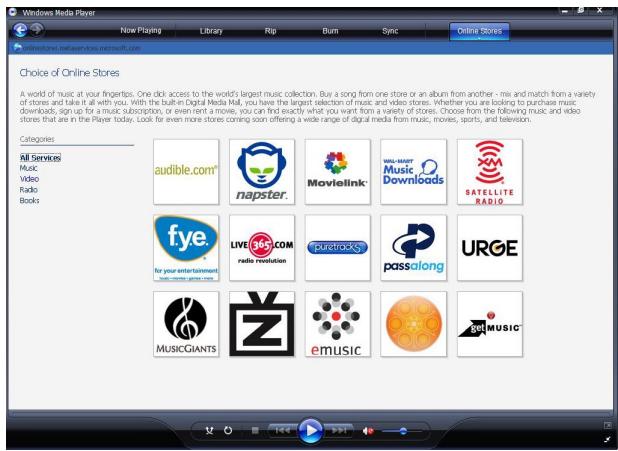Adjust the volume slider
Image resolution: width=618 pixels, height=451 pixels.
402,431
